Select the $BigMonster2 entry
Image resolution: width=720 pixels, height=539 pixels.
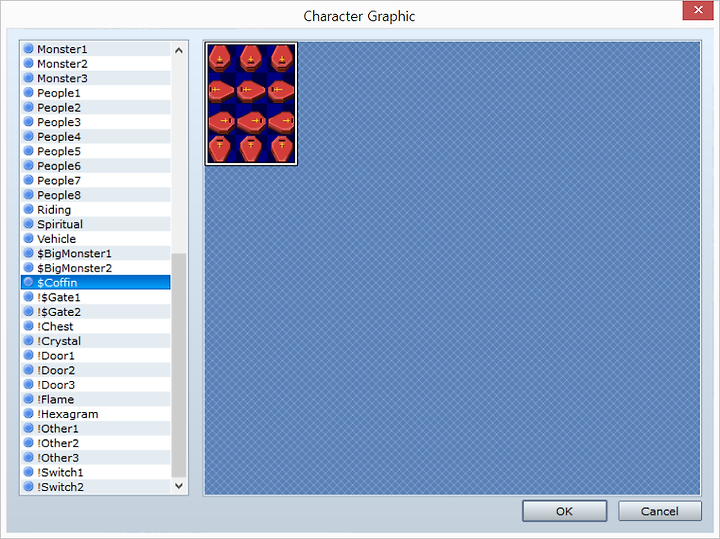(x=96, y=268)
